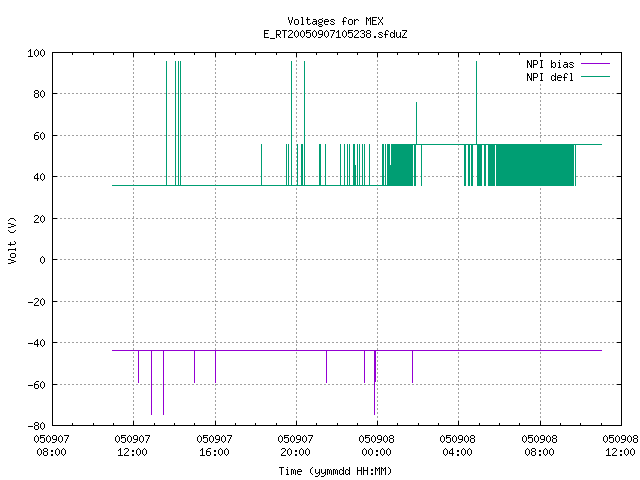Click the x-axis label 050908 08:00
The height and width of the screenshot is (480, 640).
point(540,445)
